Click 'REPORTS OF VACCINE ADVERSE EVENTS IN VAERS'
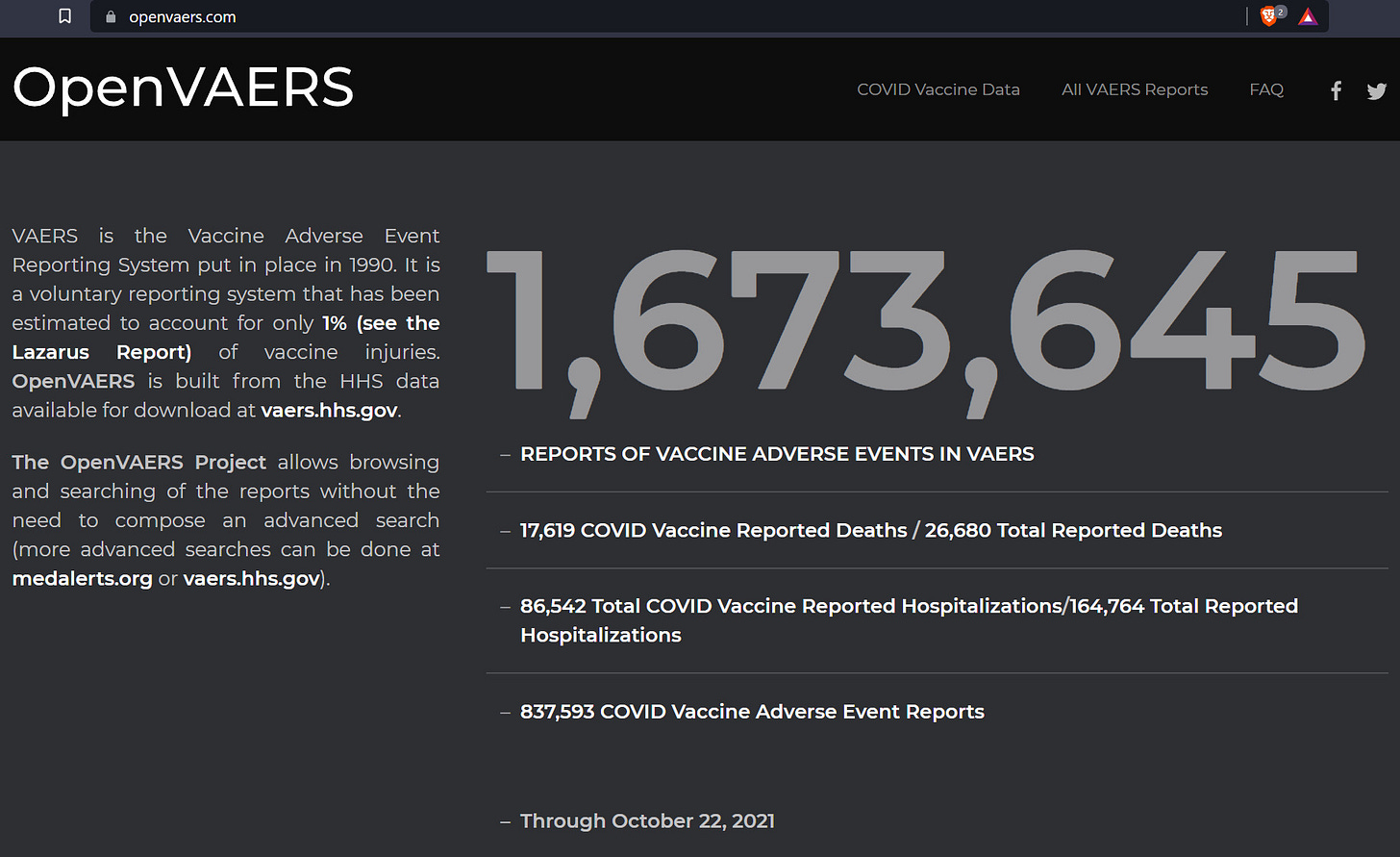This screenshot has height=857, width=1400. click(777, 454)
